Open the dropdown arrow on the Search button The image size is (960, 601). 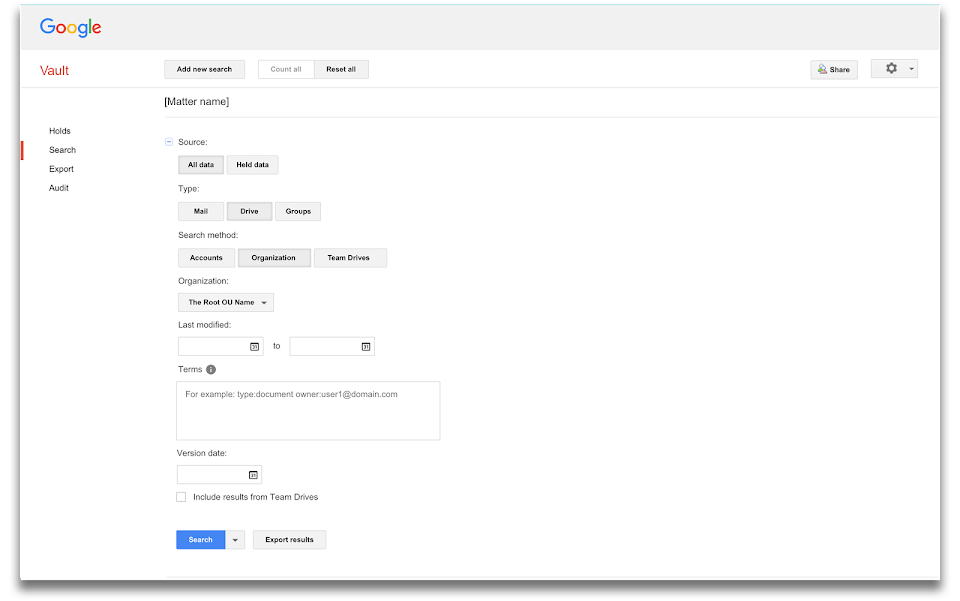pos(233,539)
